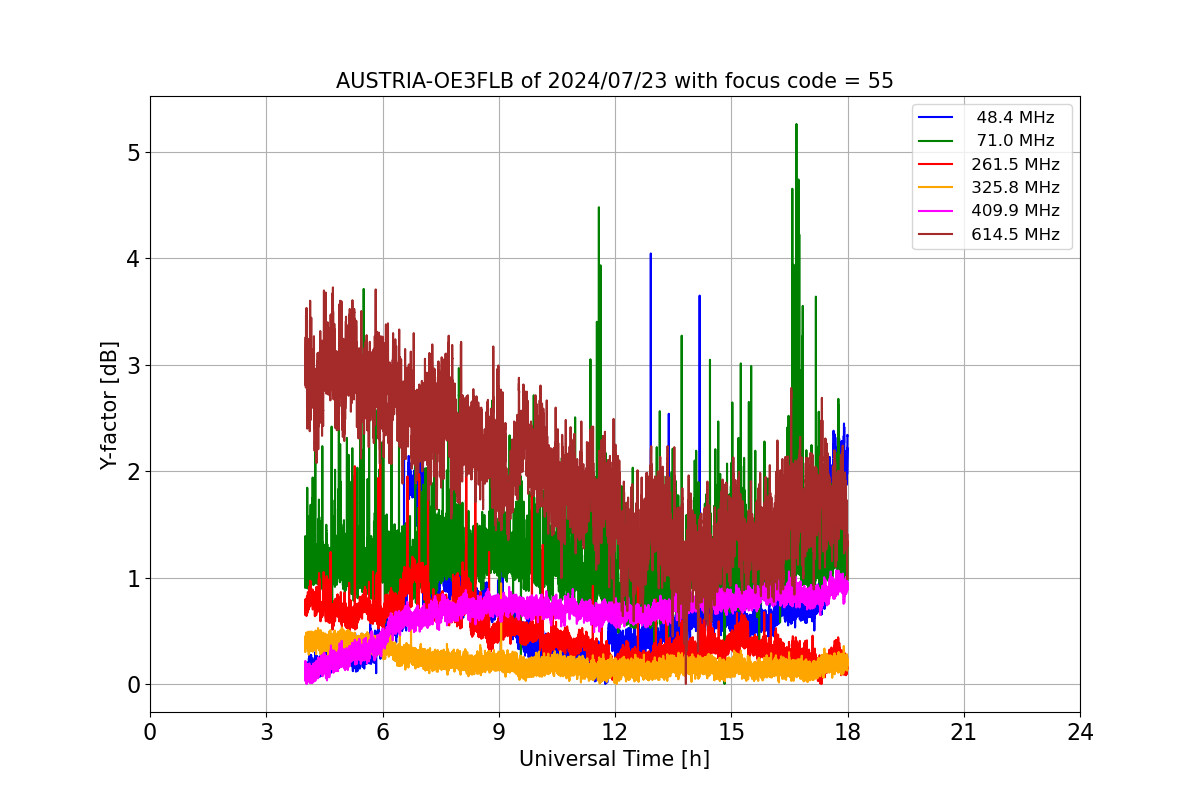Select the 409.9 MHz legend label
1200x800 pixels.
(1015, 211)
